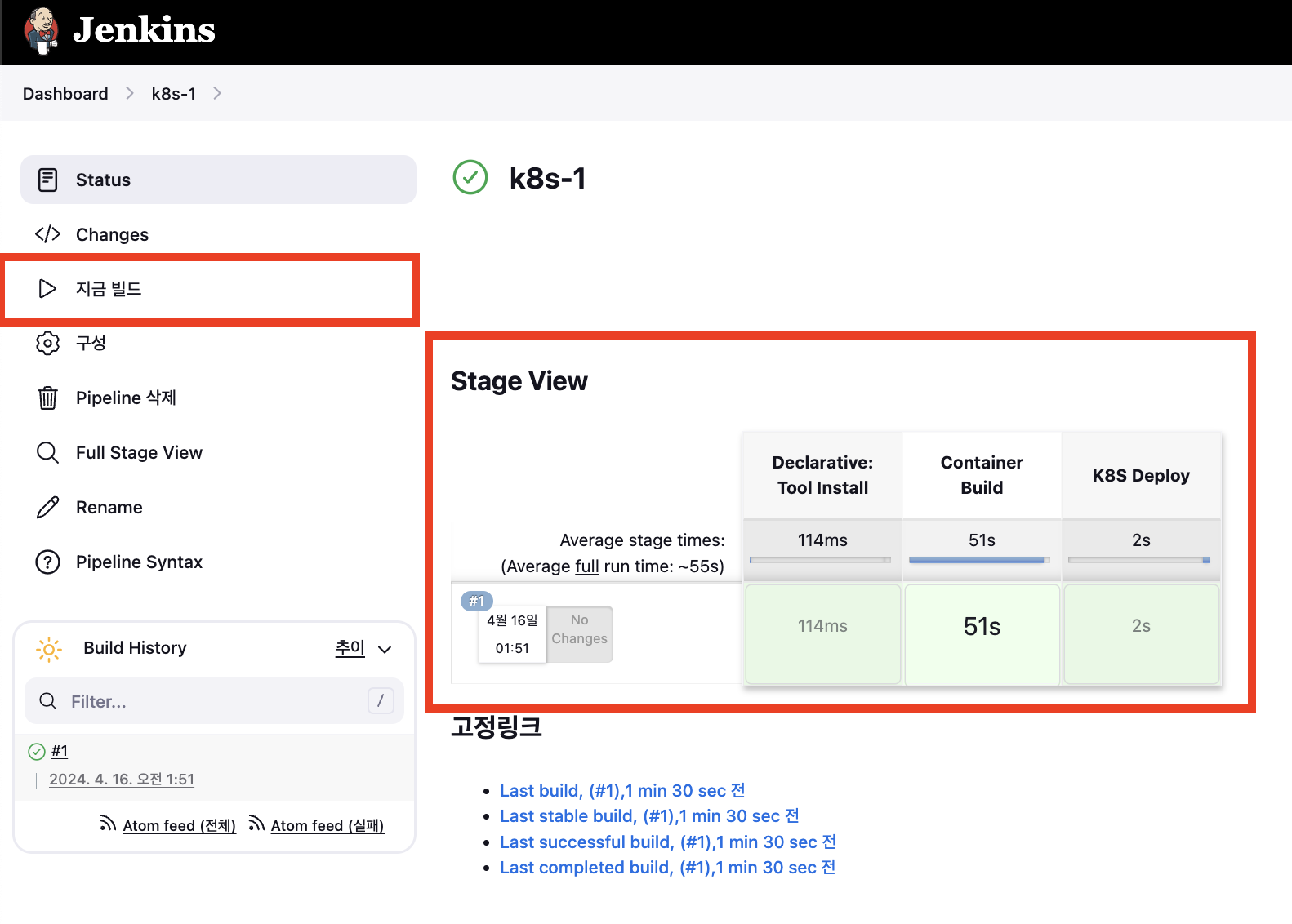
Task: Select the Status sidebar item
Action: point(218,180)
